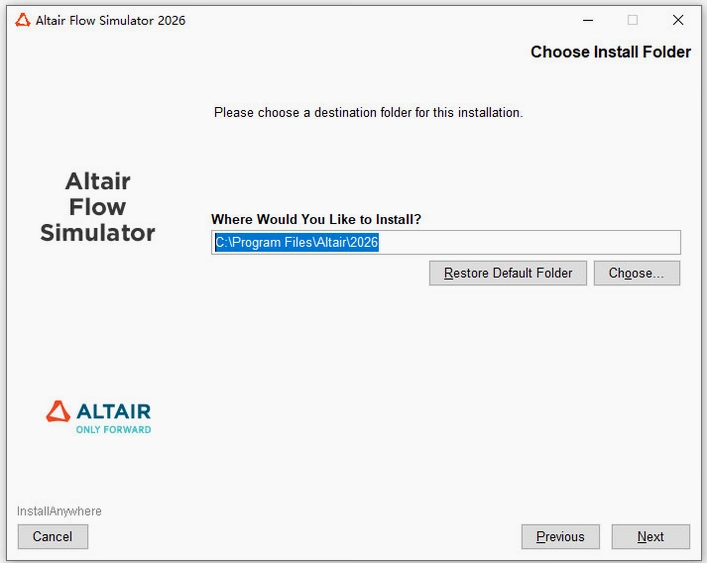
Task: Restore Default Folder
Action: click(508, 273)
